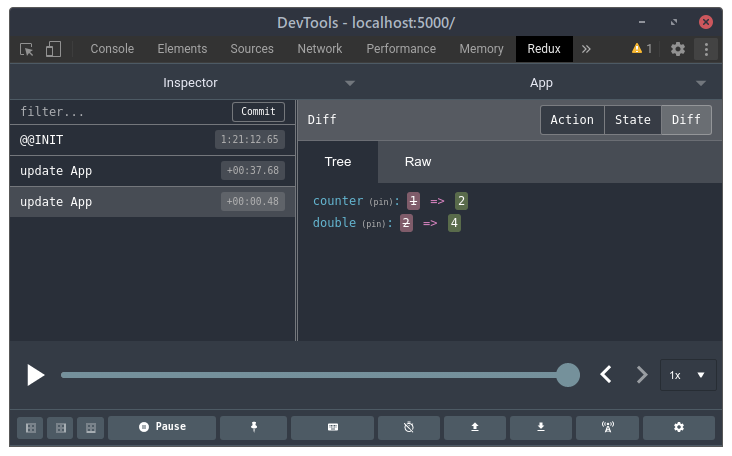The height and width of the screenshot is (456, 732).
Task: Switch to the Network tab
Action: 320,49
